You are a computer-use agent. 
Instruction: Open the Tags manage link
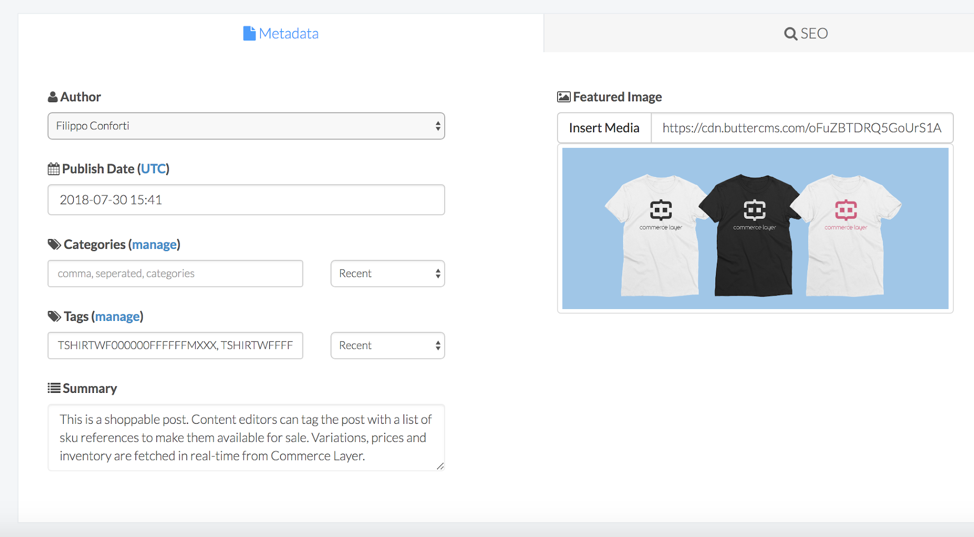[x=117, y=317]
